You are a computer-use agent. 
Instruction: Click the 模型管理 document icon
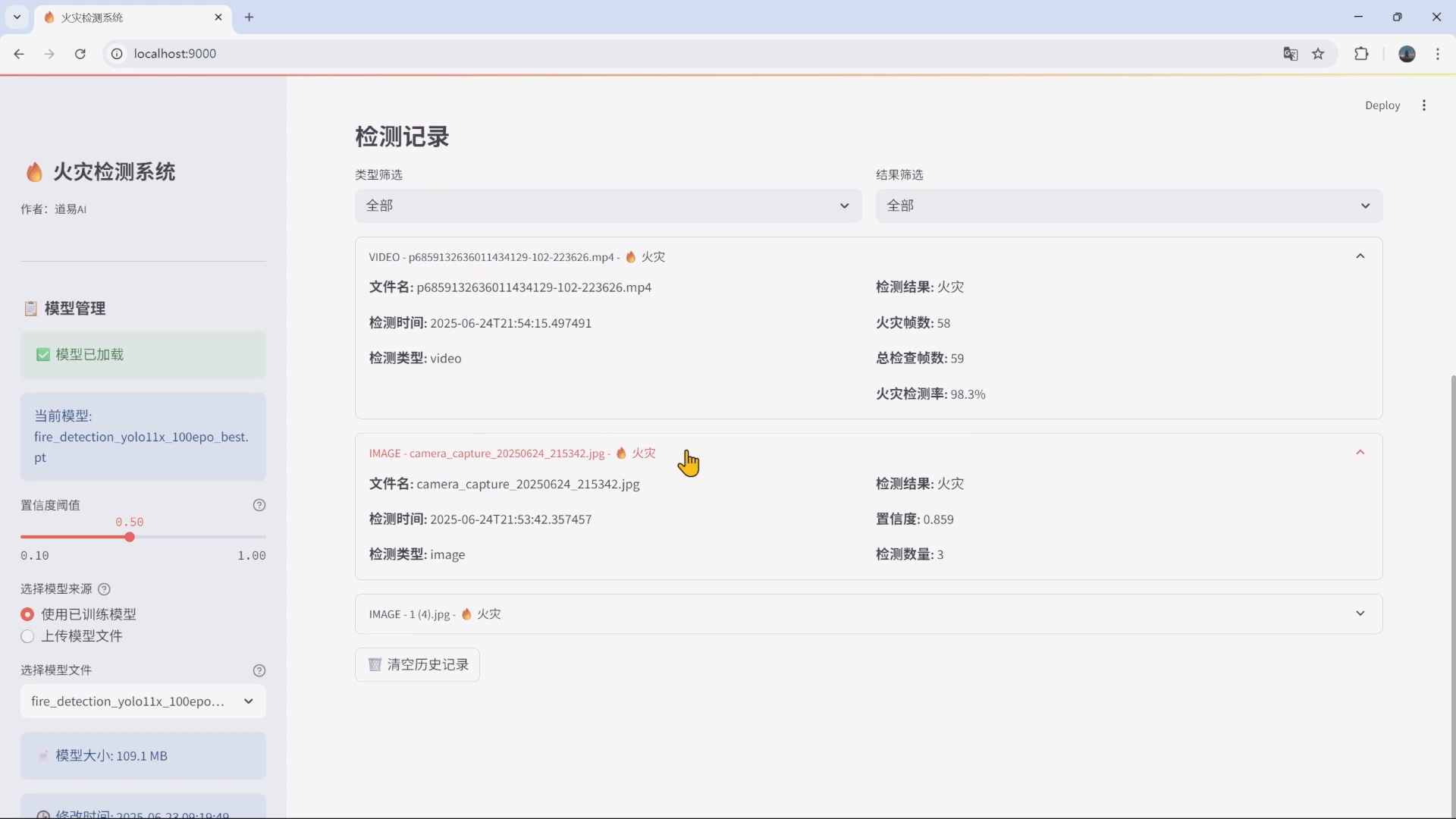pyautogui.click(x=30, y=308)
